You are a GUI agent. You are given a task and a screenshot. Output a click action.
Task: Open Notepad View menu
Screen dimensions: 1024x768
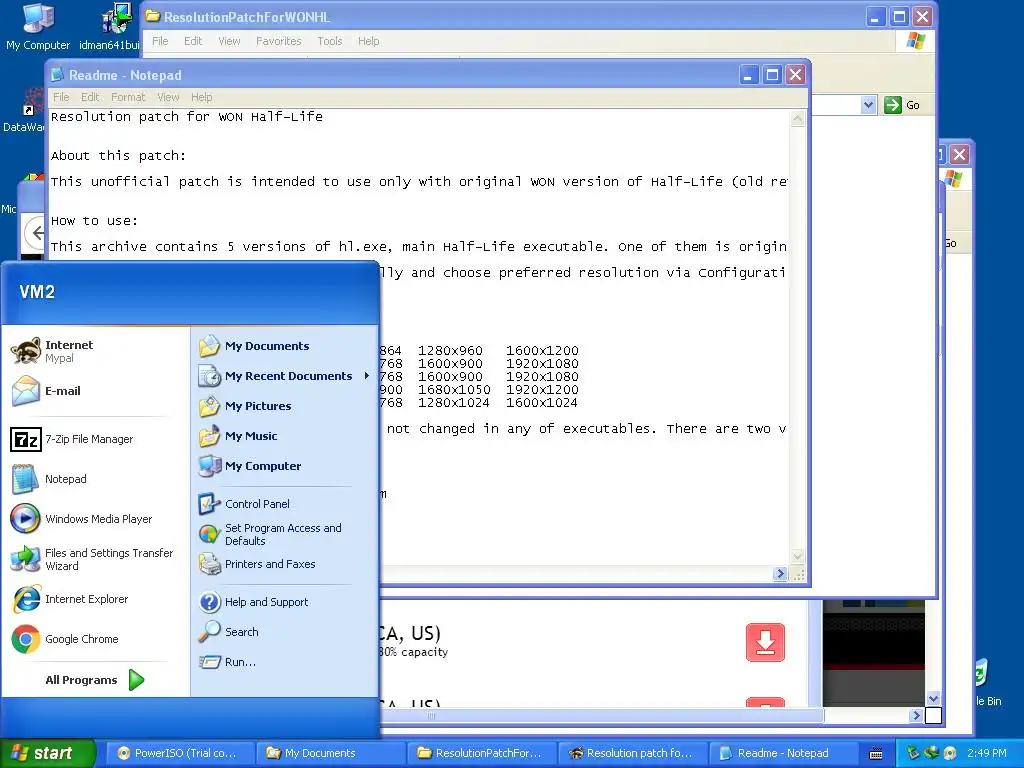(168, 97)
